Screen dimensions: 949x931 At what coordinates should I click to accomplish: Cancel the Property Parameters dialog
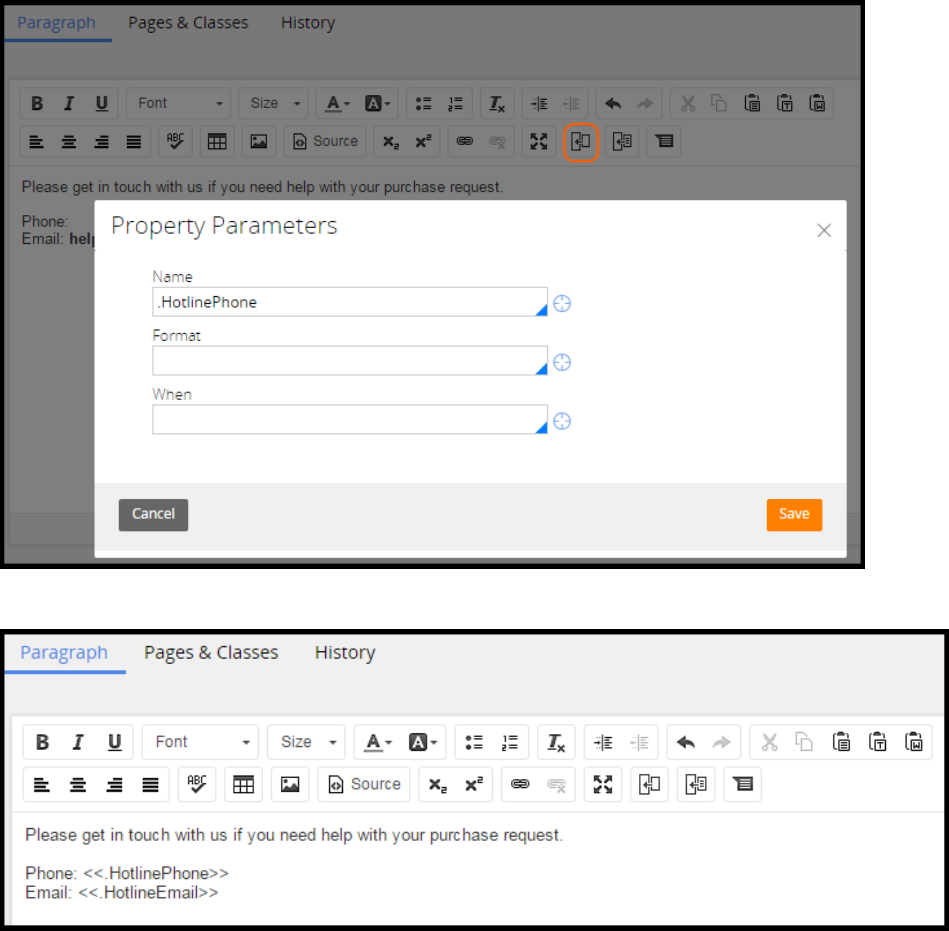click(153, 514)
